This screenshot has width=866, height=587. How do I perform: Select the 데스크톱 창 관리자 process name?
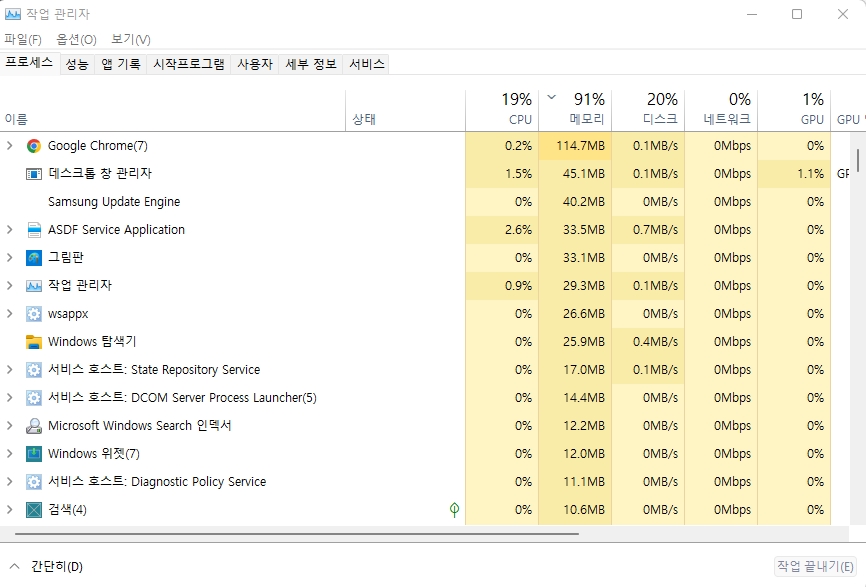[x=99, y=173]
